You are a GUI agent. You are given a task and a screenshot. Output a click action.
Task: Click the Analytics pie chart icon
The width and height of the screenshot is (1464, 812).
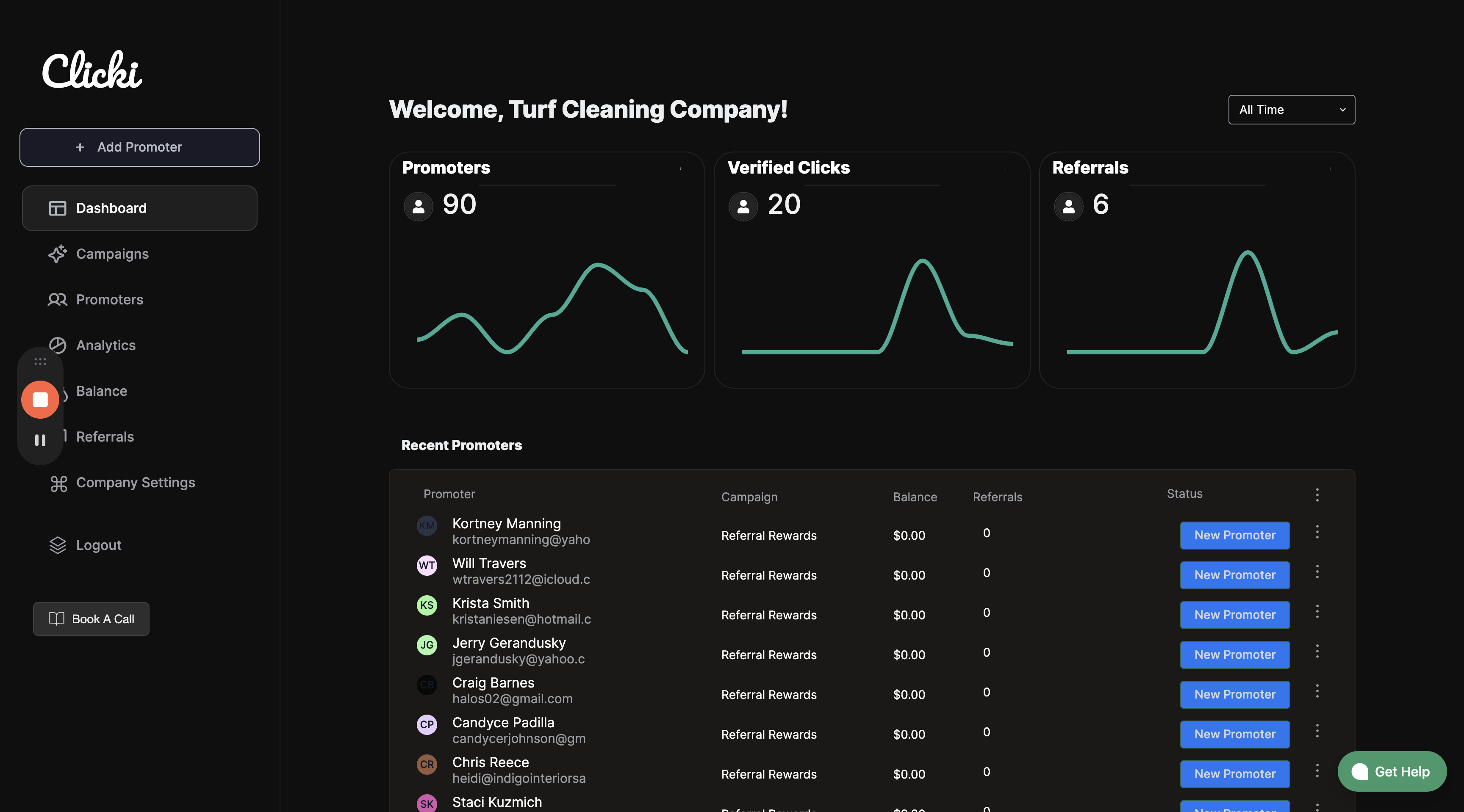click(58, 345)
